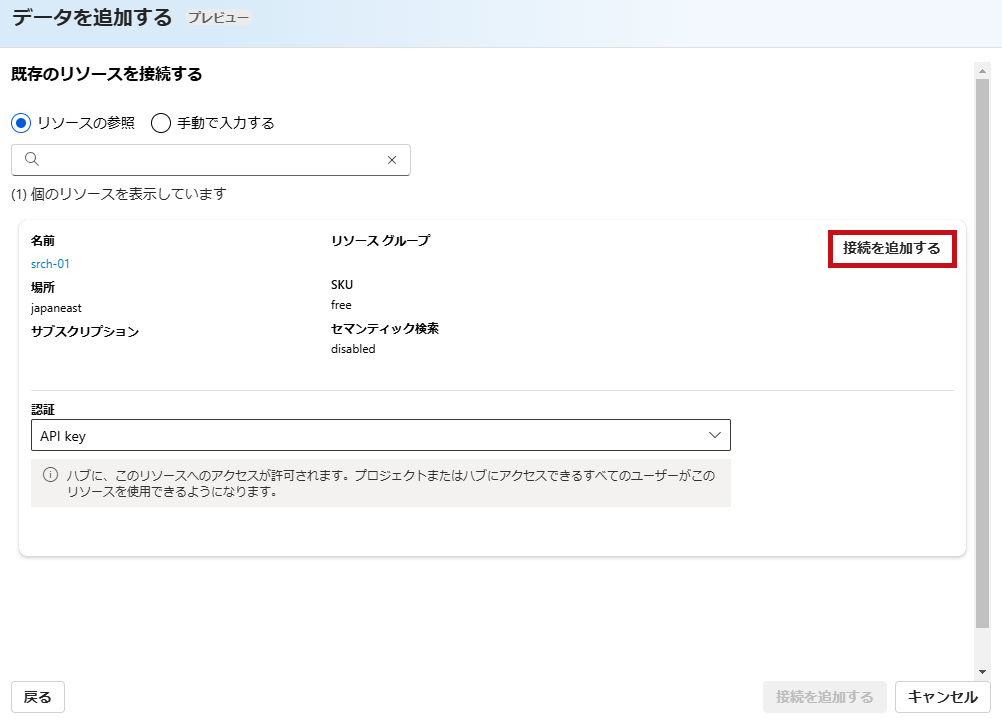Select the リソースの参照 radio button
1002x719 pixels.
click(x=21, y=123)
